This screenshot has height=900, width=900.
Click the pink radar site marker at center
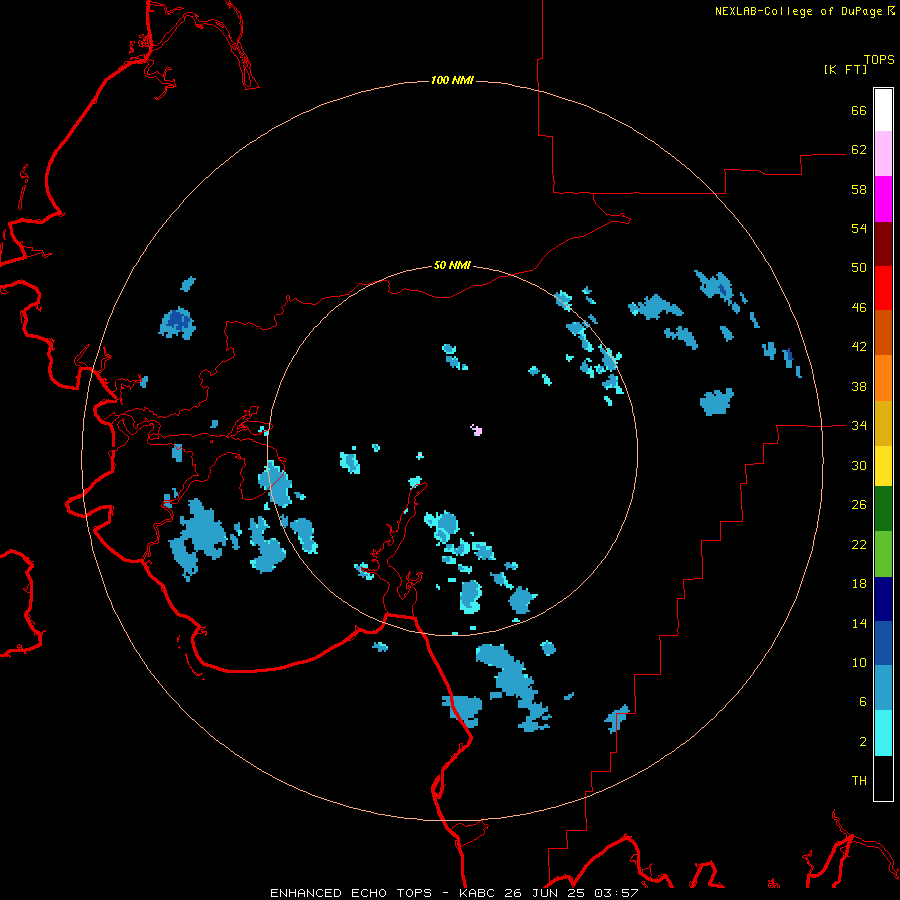click(x=477, y=430)
